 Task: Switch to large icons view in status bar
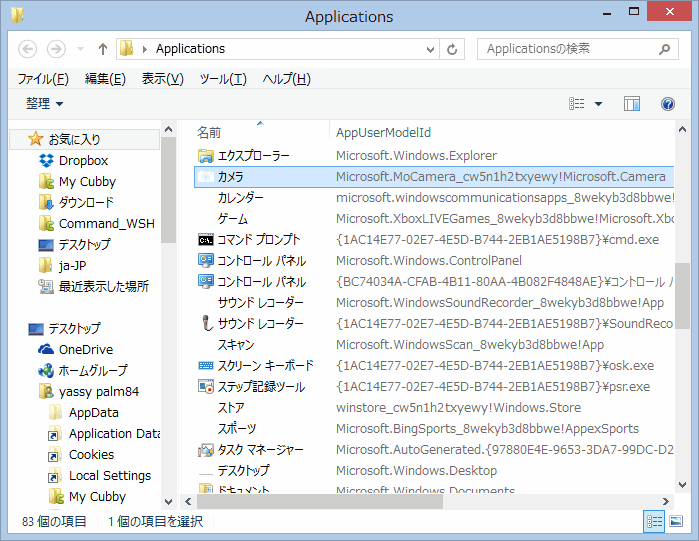point(676,521)
